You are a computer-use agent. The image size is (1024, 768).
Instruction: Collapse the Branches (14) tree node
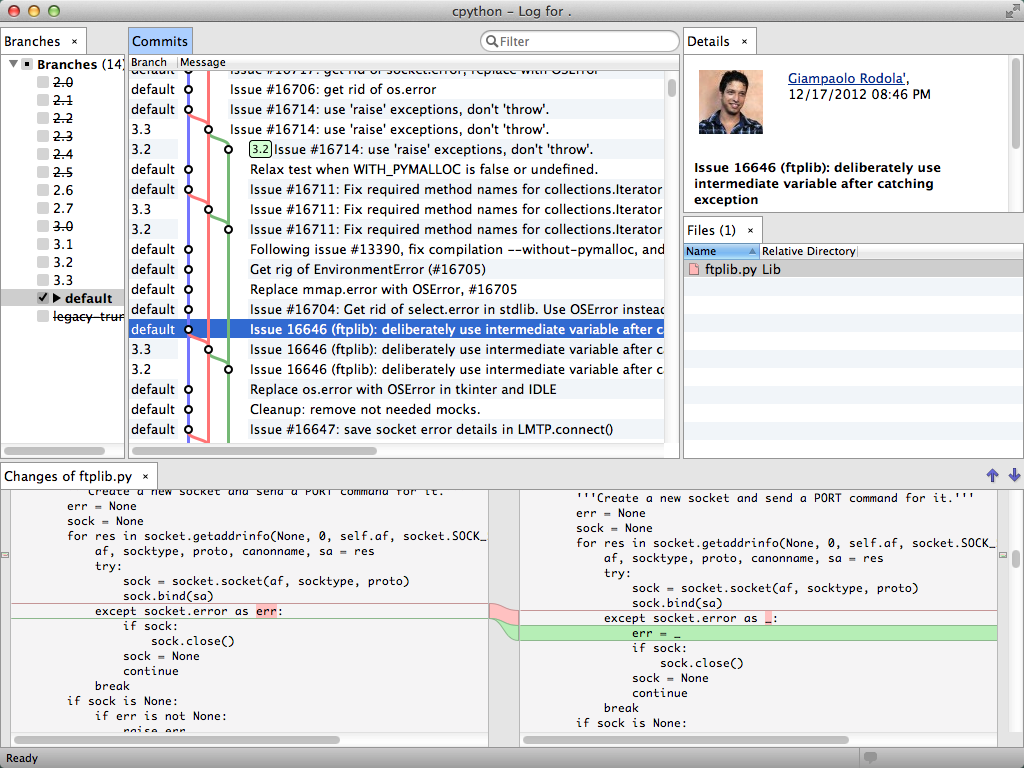point(13,64)
